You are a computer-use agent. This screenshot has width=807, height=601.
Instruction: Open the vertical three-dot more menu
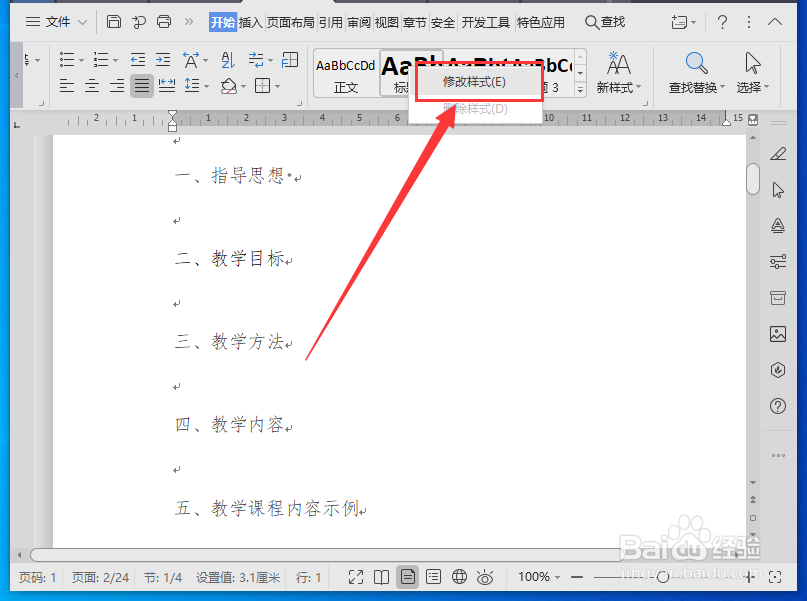click(x=749, y=22)
